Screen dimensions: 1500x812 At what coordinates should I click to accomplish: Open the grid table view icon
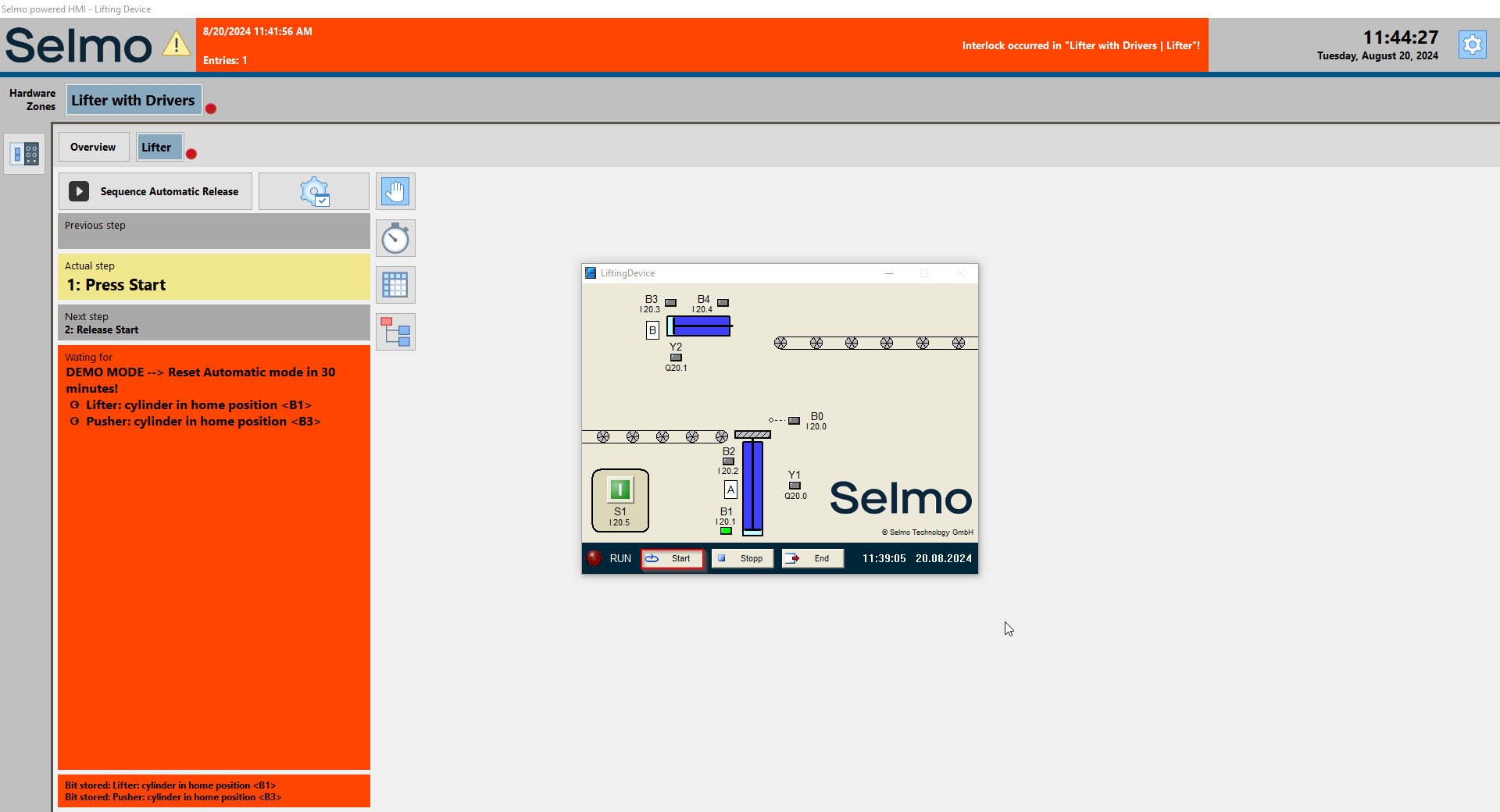(x=395, y=285)
